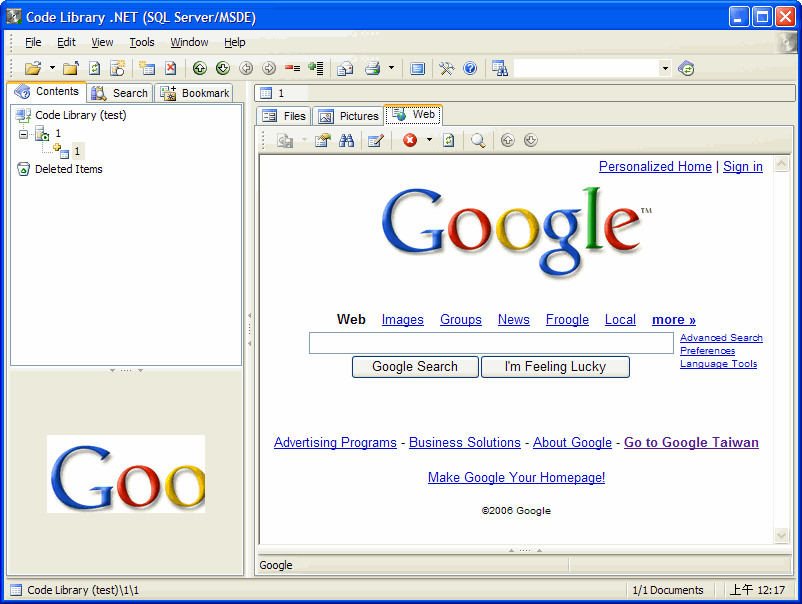802x604 pixels.
Task: Open dropdown arrow next to red stop icon
Action: pyautogui.click(x=429, y=140)
